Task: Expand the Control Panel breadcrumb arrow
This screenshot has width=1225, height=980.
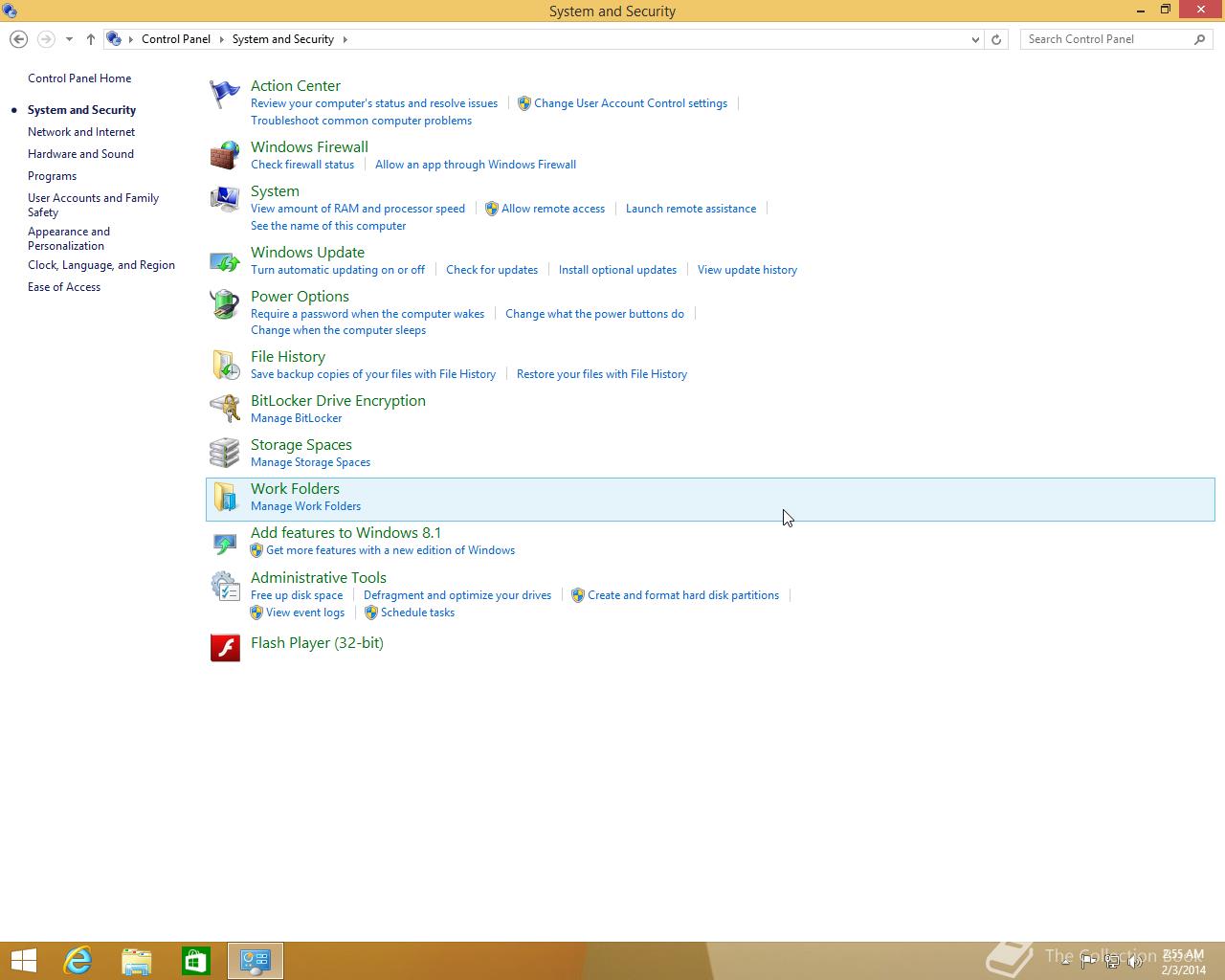Action: [222, 39]
